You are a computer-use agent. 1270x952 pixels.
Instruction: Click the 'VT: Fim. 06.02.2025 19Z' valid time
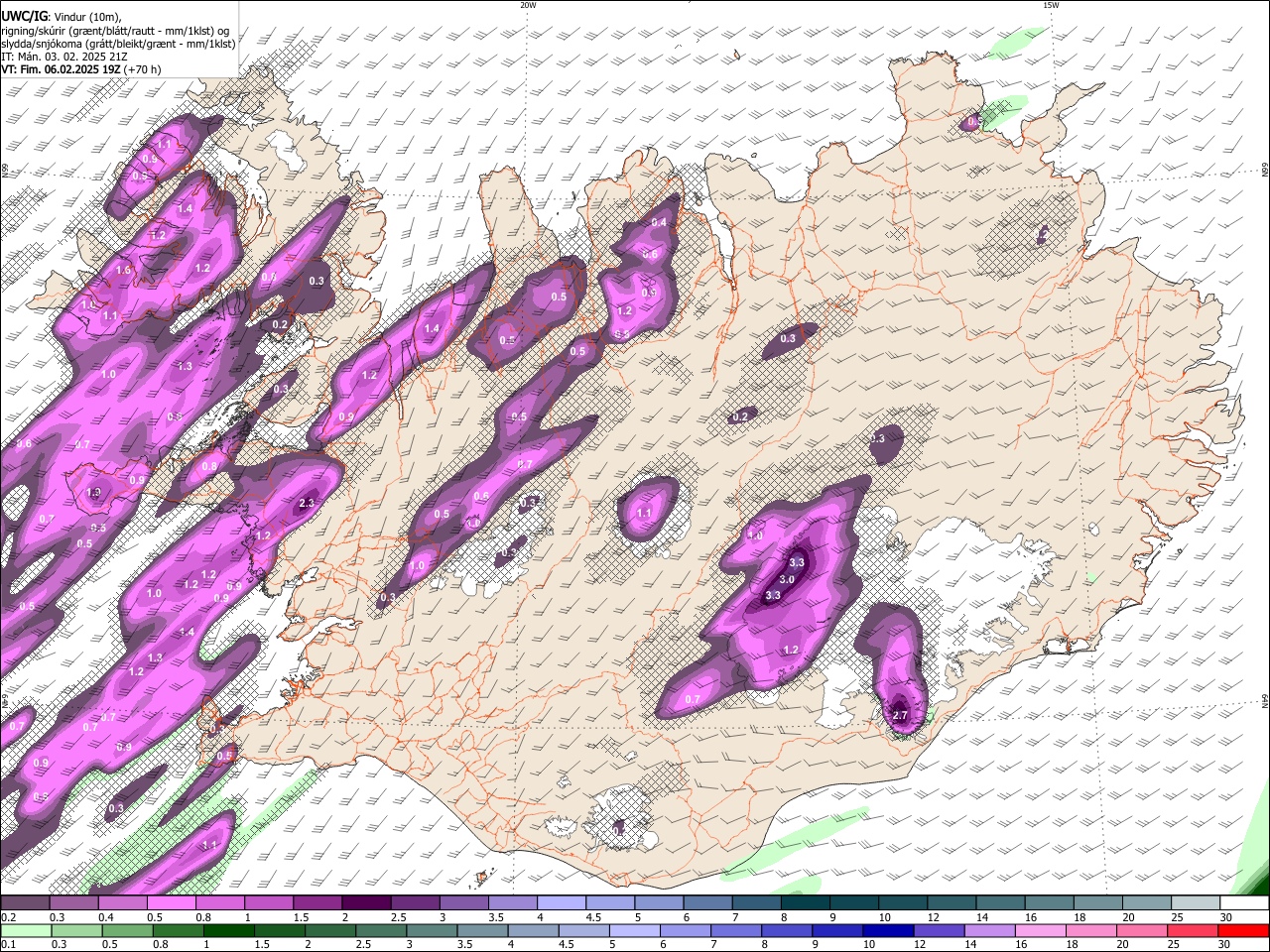pyautogui.click(x=61, y=70)
